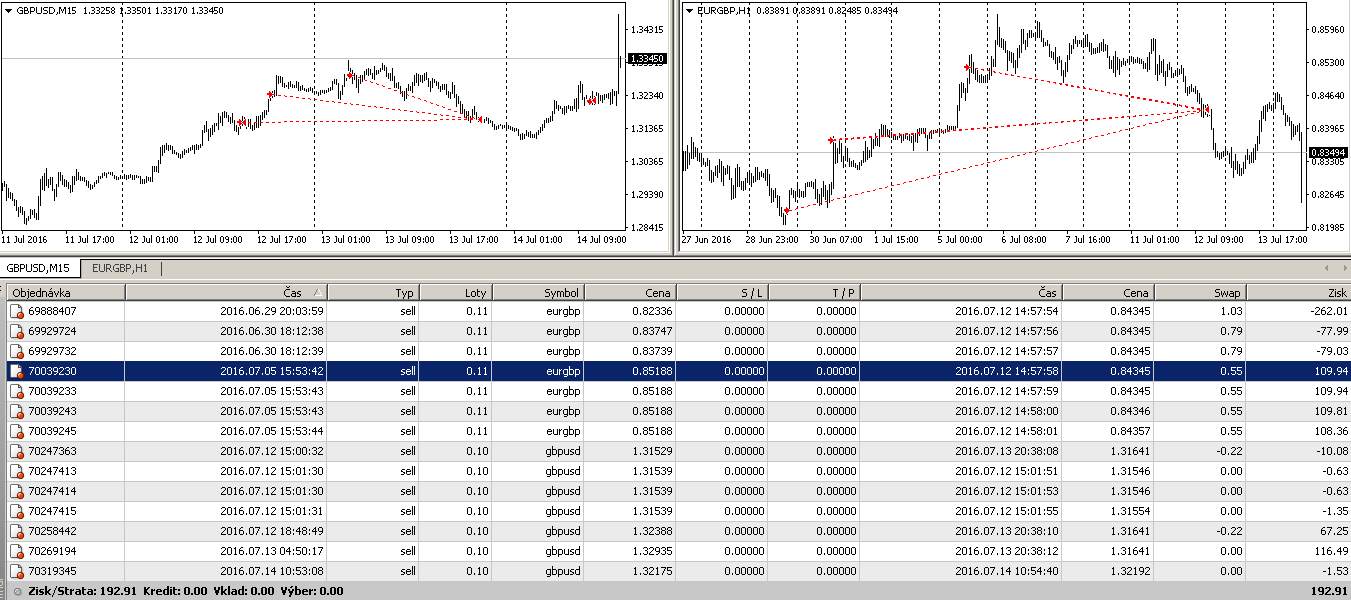Image resolution: width=1351 pixels, height=600 pixels.
Task: Click the right chart-tab scroll arrow
Action: [1343, 268]
